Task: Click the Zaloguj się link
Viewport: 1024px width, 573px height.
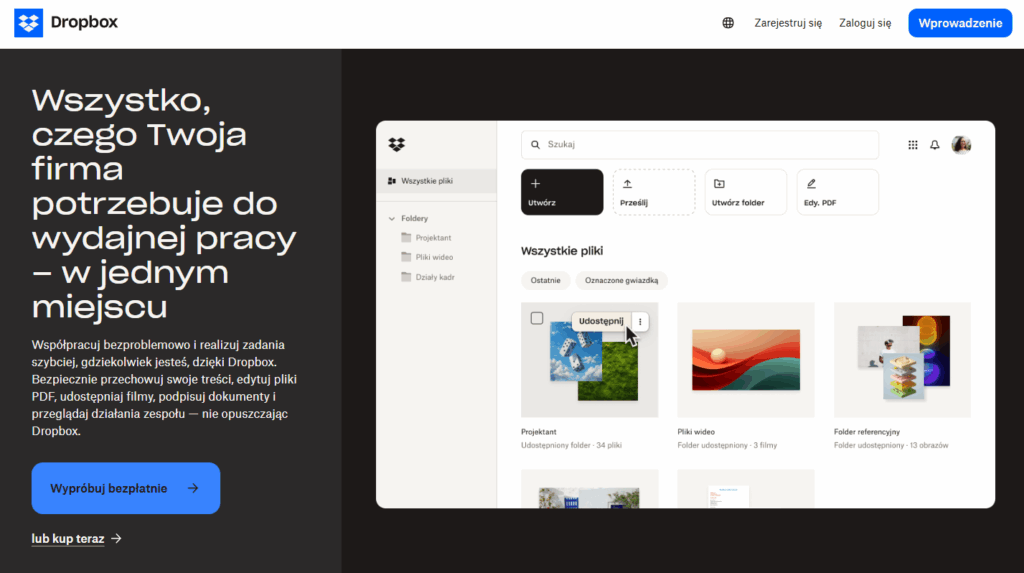Action: [865, 23]
